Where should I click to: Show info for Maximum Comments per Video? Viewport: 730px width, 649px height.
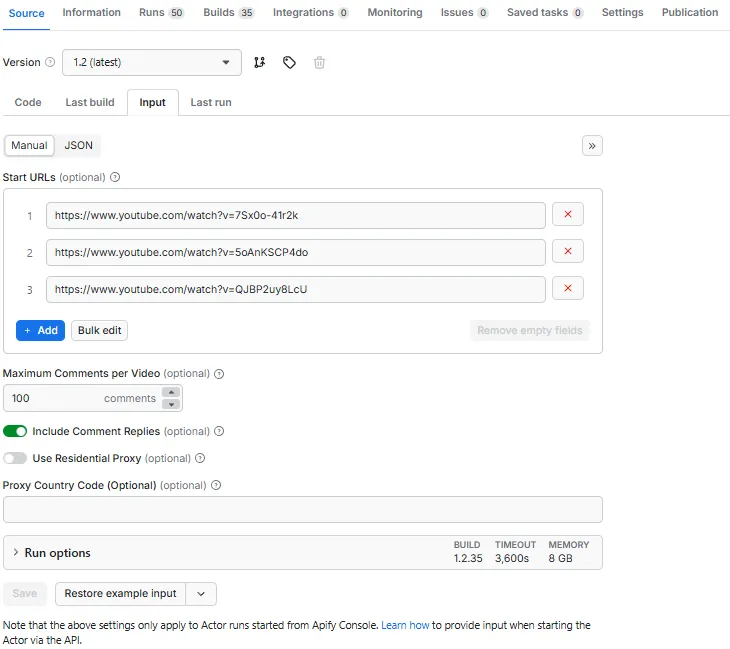(x=219, y=374)
